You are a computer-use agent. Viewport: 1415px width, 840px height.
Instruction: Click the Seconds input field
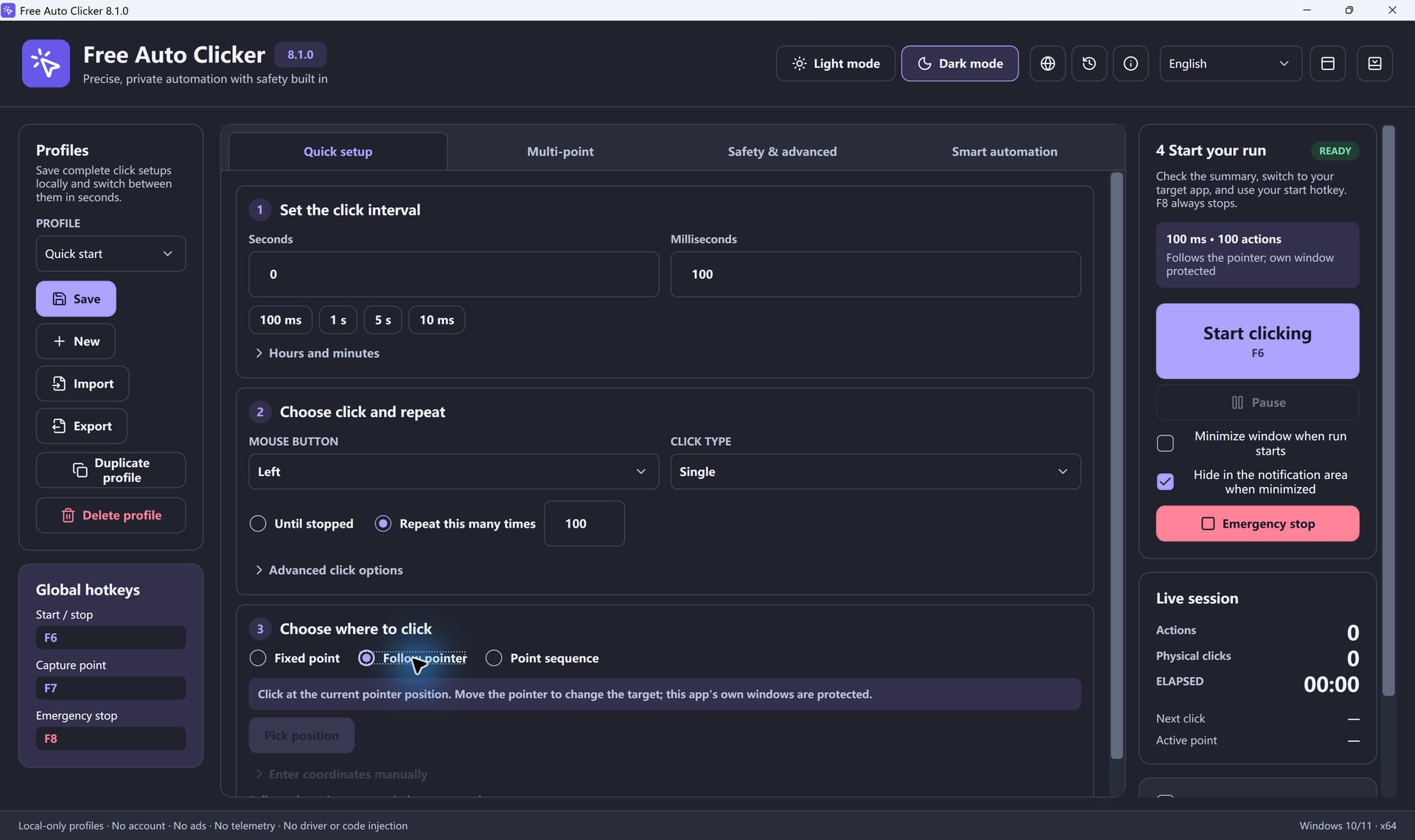coord(453,274)
